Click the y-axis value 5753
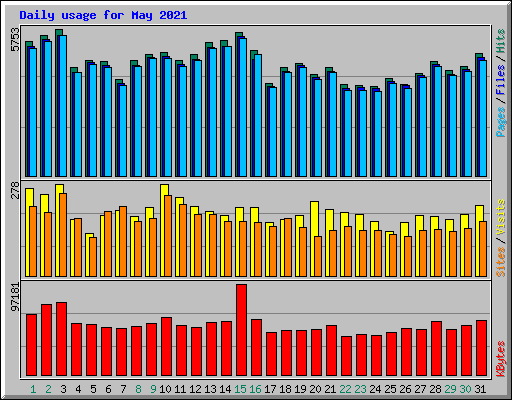Screen dimensions: 512x400 click(x=15, y=40)
